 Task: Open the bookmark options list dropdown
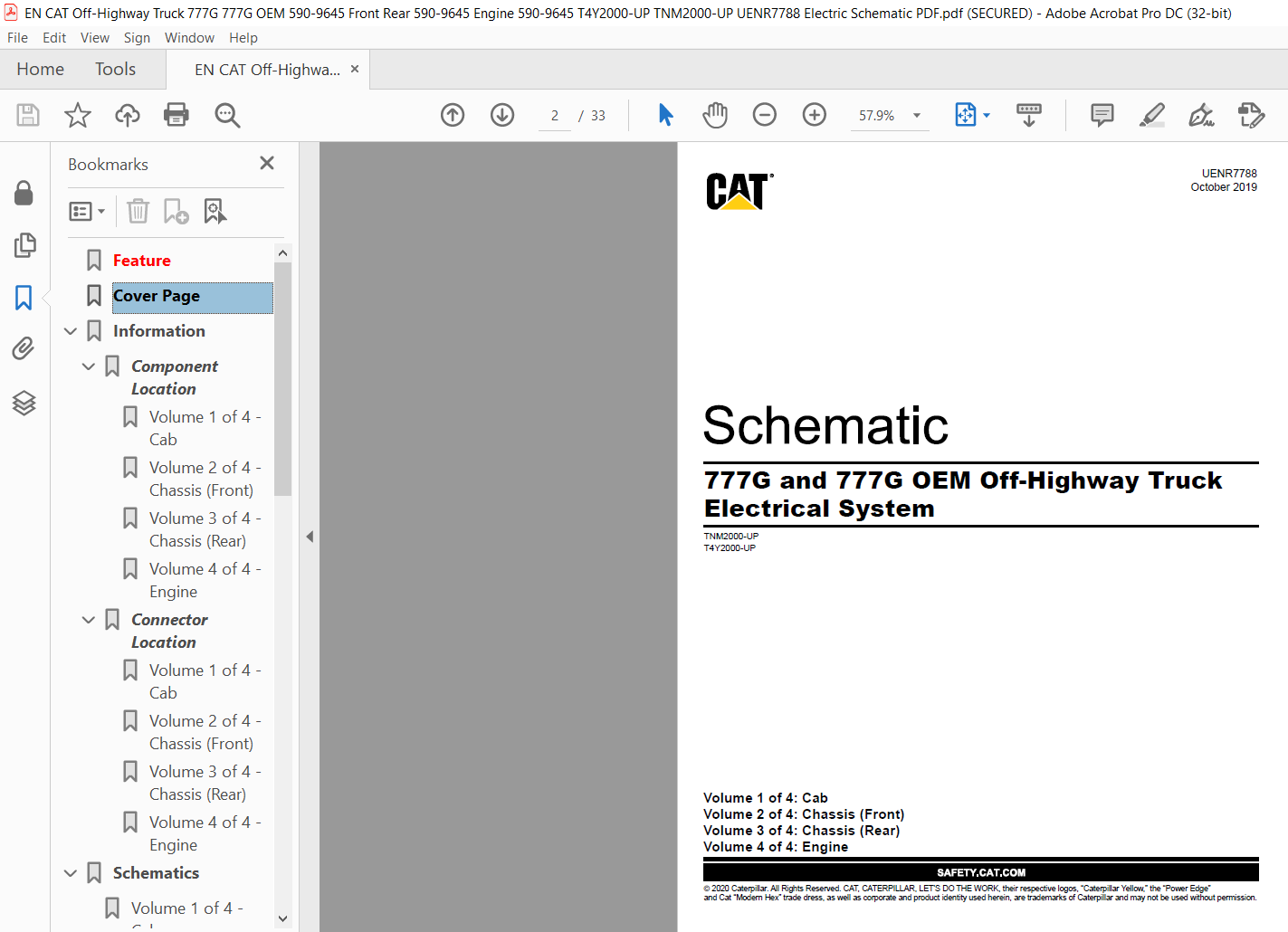pyautogui.click(x=87, y=211)
